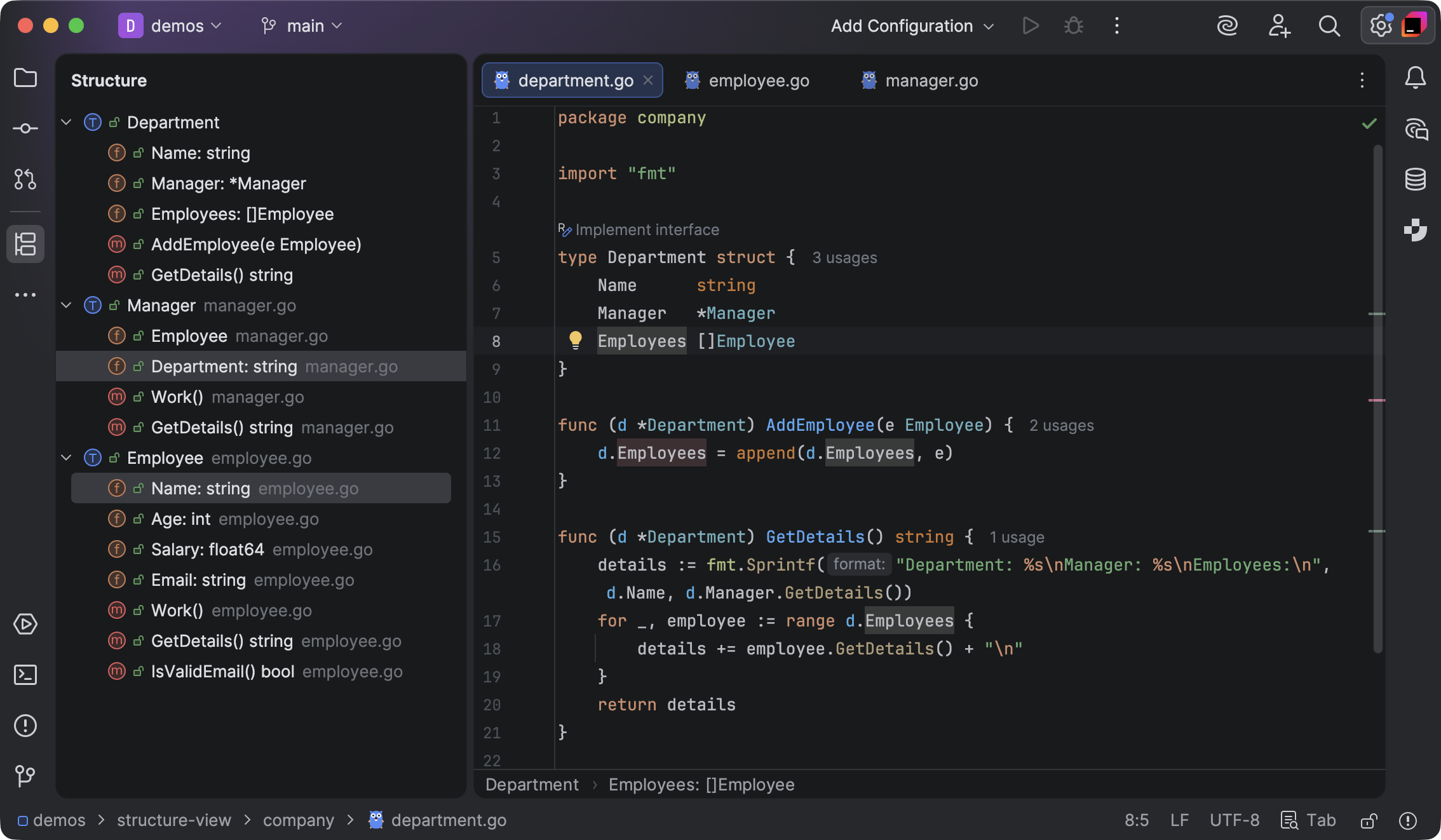Open the Pull Requests tool window
The image size is (1441, 840).
(x=25, y=179)
